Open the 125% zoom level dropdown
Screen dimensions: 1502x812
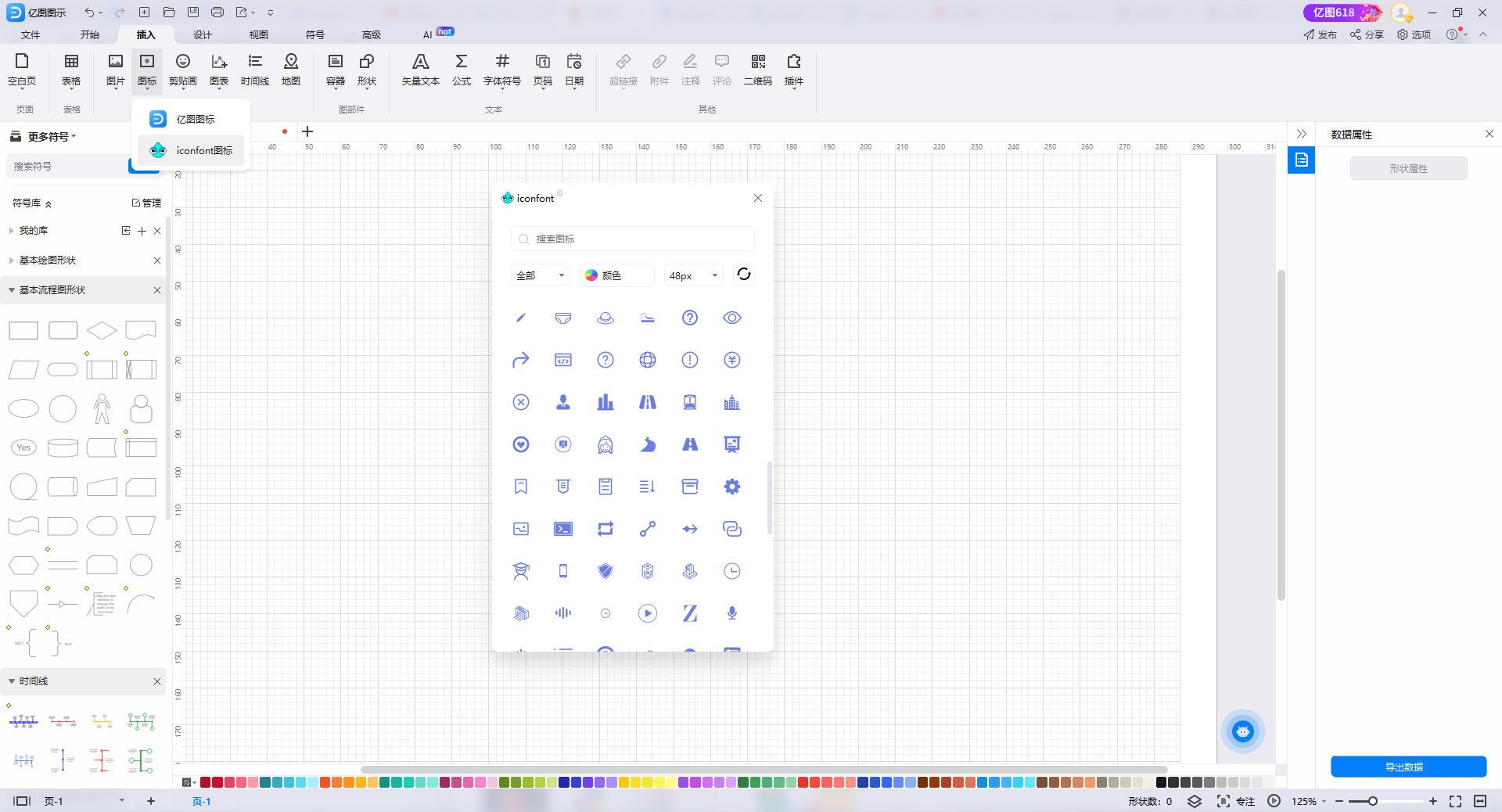(1309, 801)
